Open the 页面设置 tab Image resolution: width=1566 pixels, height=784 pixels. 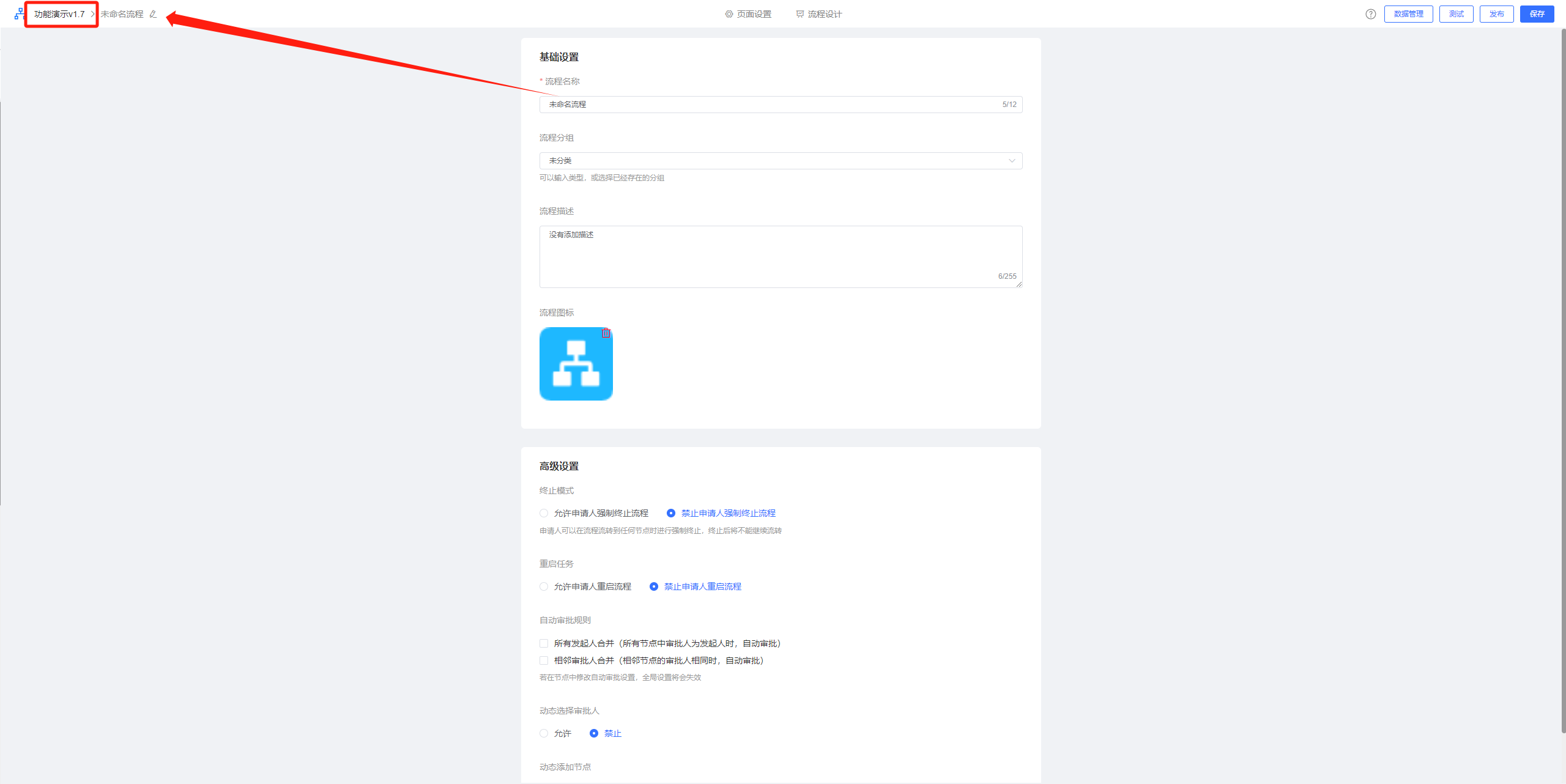click(748, 14)
